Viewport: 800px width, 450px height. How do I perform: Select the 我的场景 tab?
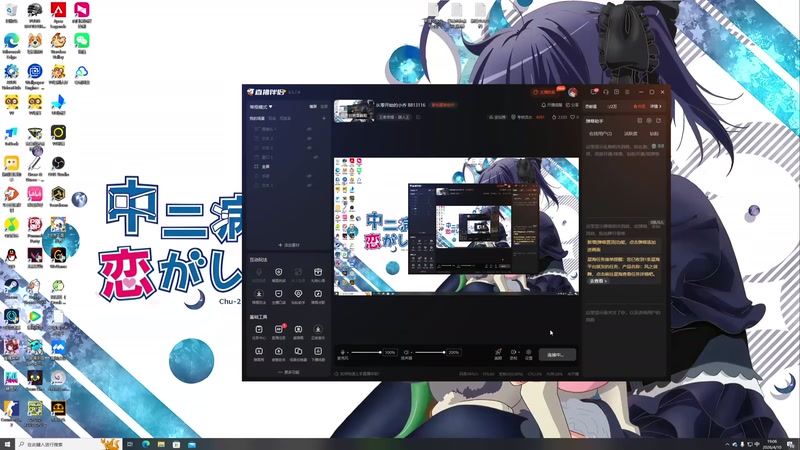[257, 118]
